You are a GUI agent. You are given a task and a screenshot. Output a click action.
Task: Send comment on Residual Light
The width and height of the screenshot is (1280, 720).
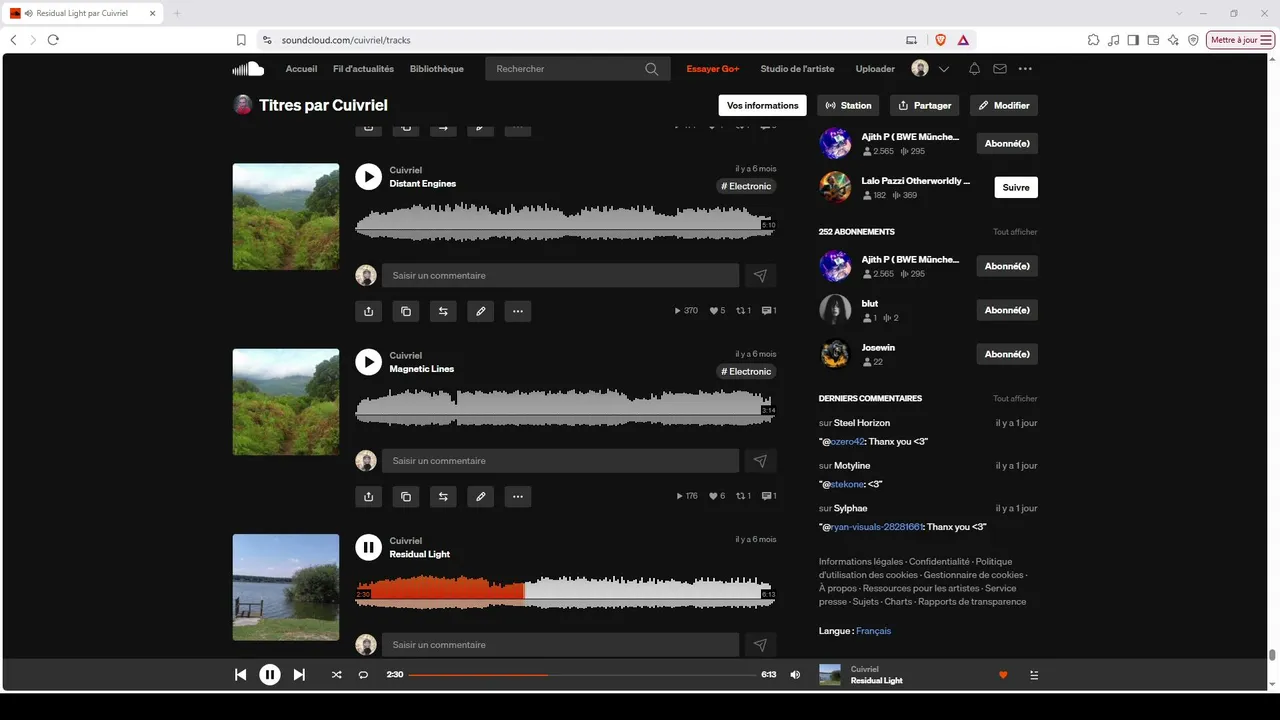pyautogui.click(x=760, y=645)
